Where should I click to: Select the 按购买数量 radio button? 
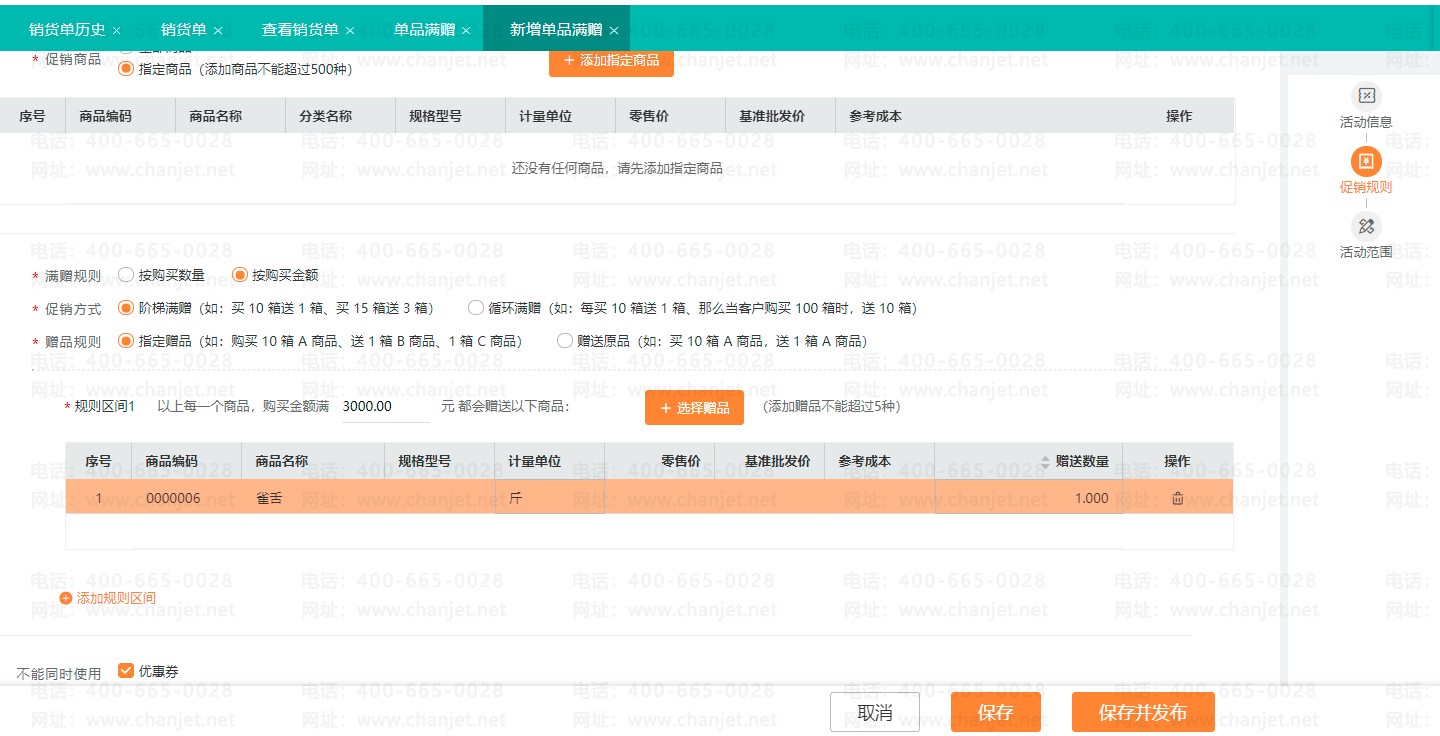pyautogui.click(x=126, y=275)
